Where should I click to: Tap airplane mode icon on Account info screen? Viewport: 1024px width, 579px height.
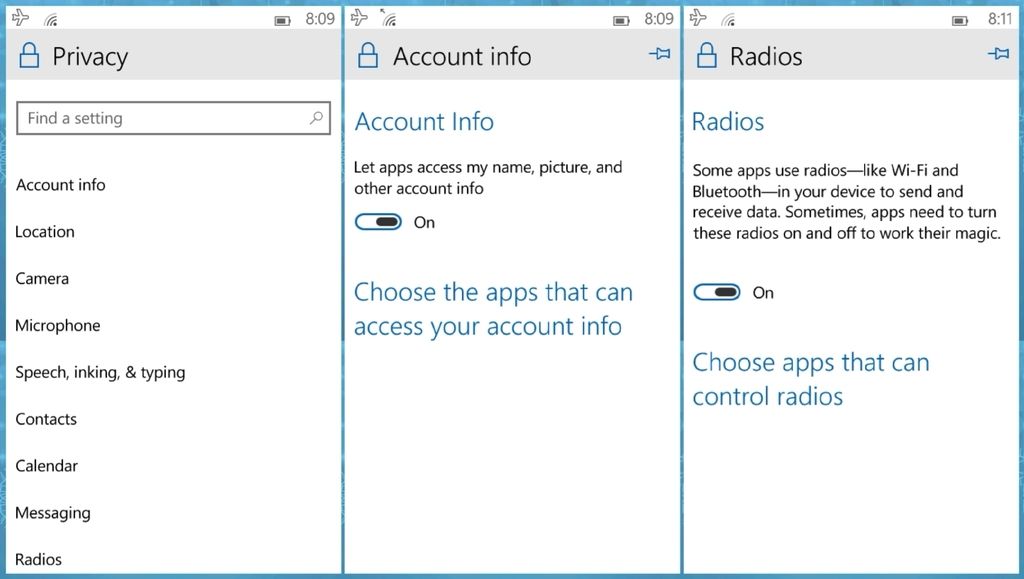(x=359, y=18)
